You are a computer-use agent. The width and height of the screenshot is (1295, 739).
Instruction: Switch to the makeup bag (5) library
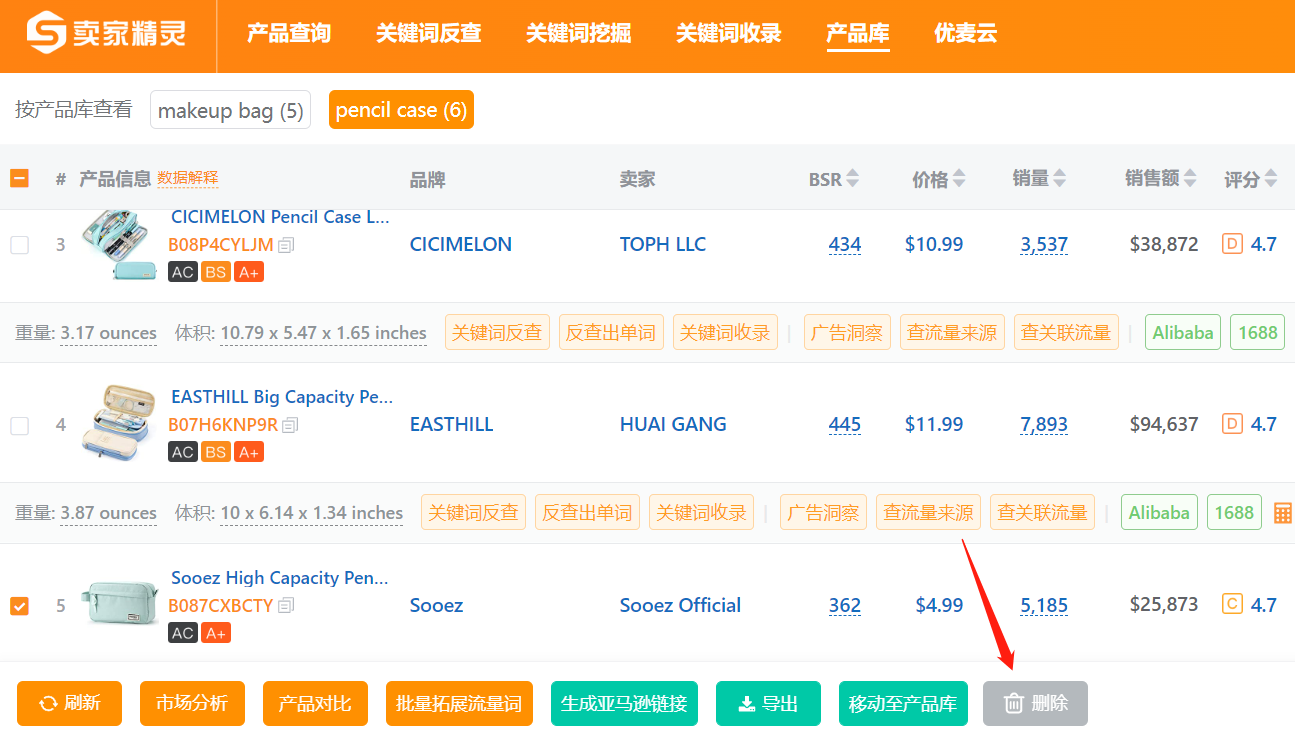click(230, 110)
